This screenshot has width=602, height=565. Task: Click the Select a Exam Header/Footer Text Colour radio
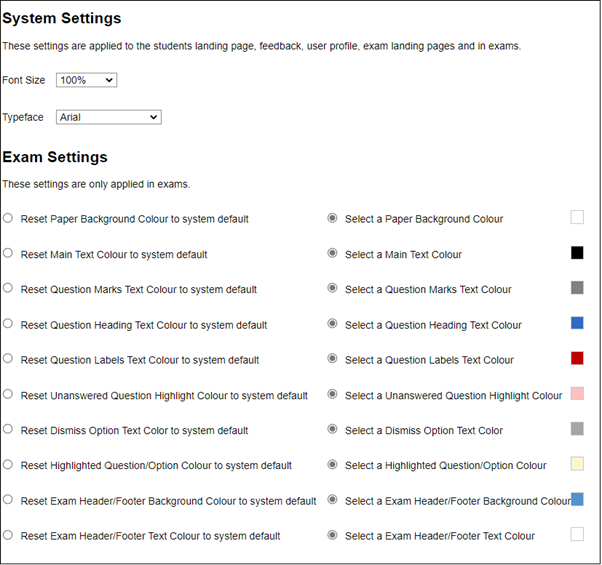332,535
